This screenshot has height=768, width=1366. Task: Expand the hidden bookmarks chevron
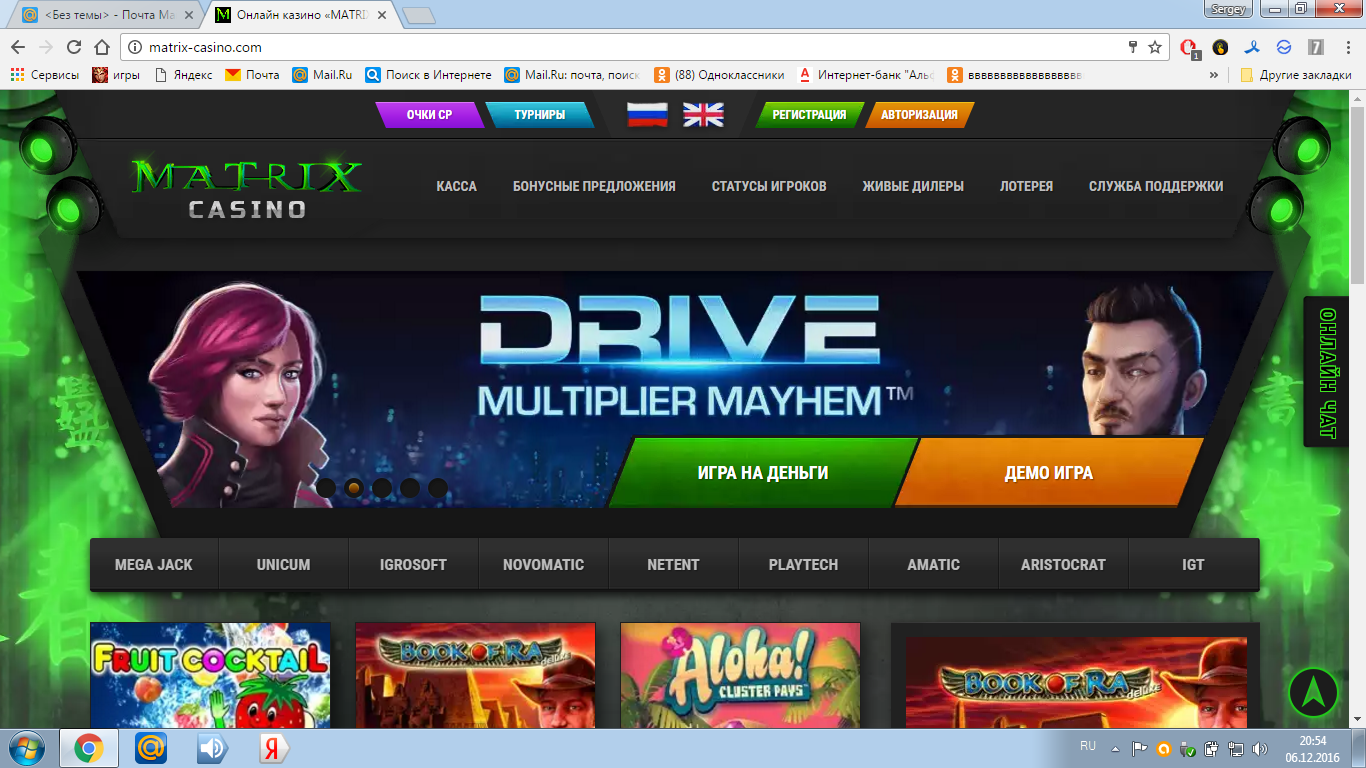(1214, 75)
